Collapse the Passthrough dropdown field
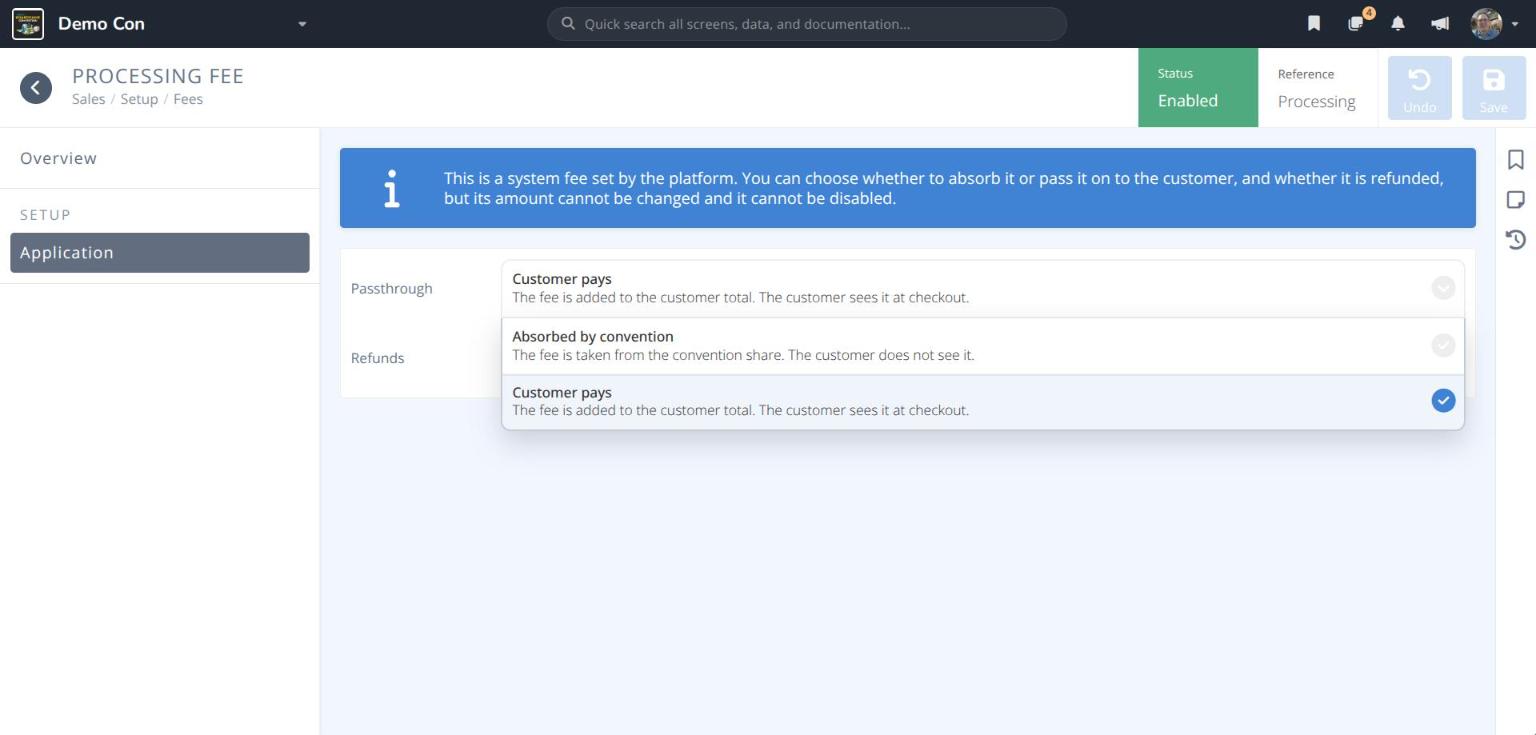1536x735 pixels. (x=983, y=288)
